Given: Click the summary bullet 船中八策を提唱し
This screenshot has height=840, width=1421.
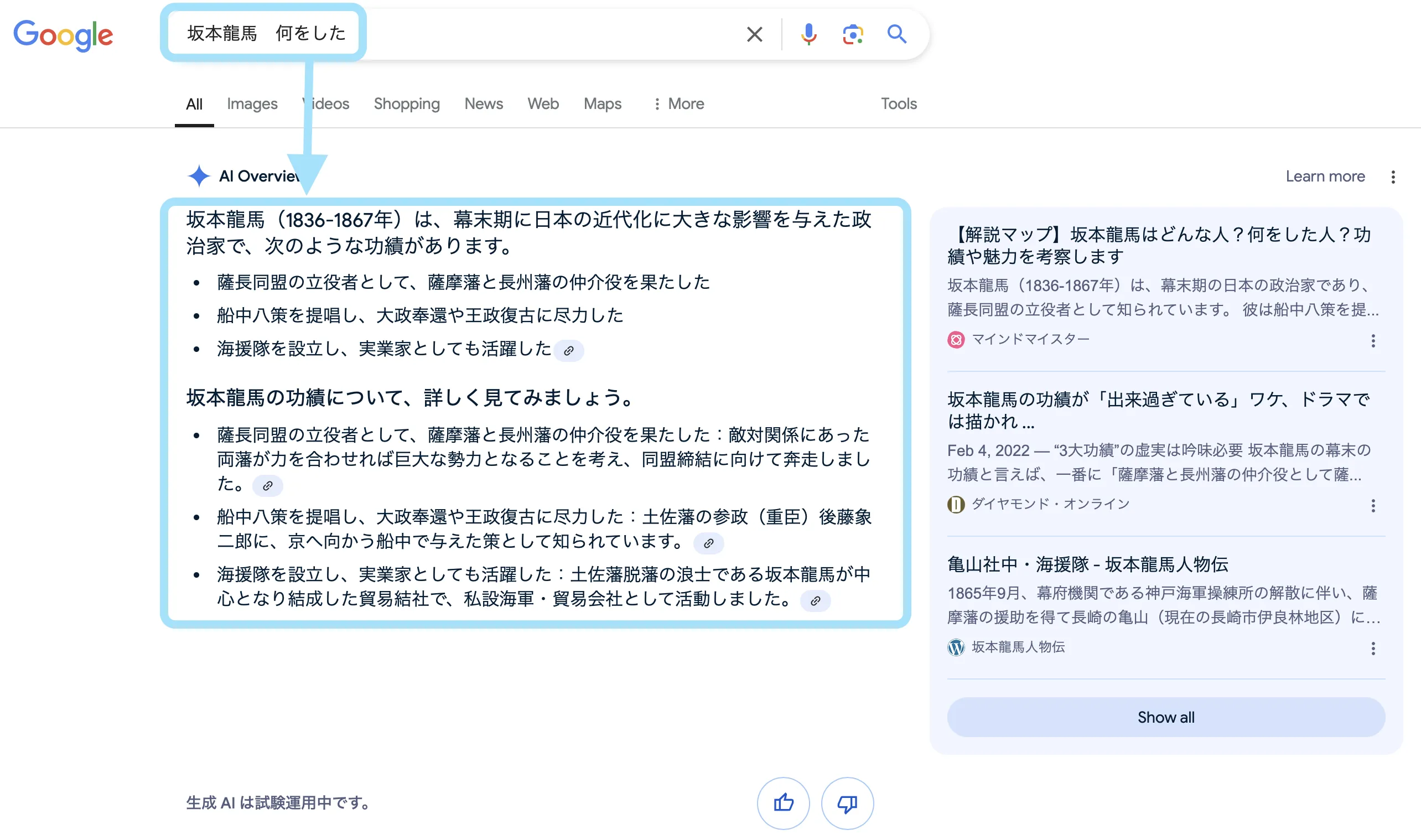Looking at the screenshot, I should click(x=420, y=316).
